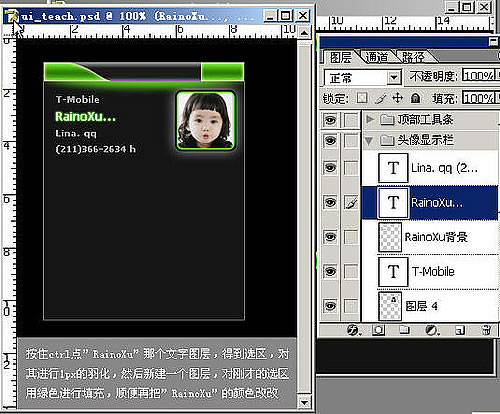Click the RainoXu背景 layer thumbnail

[x=390, y=237]
